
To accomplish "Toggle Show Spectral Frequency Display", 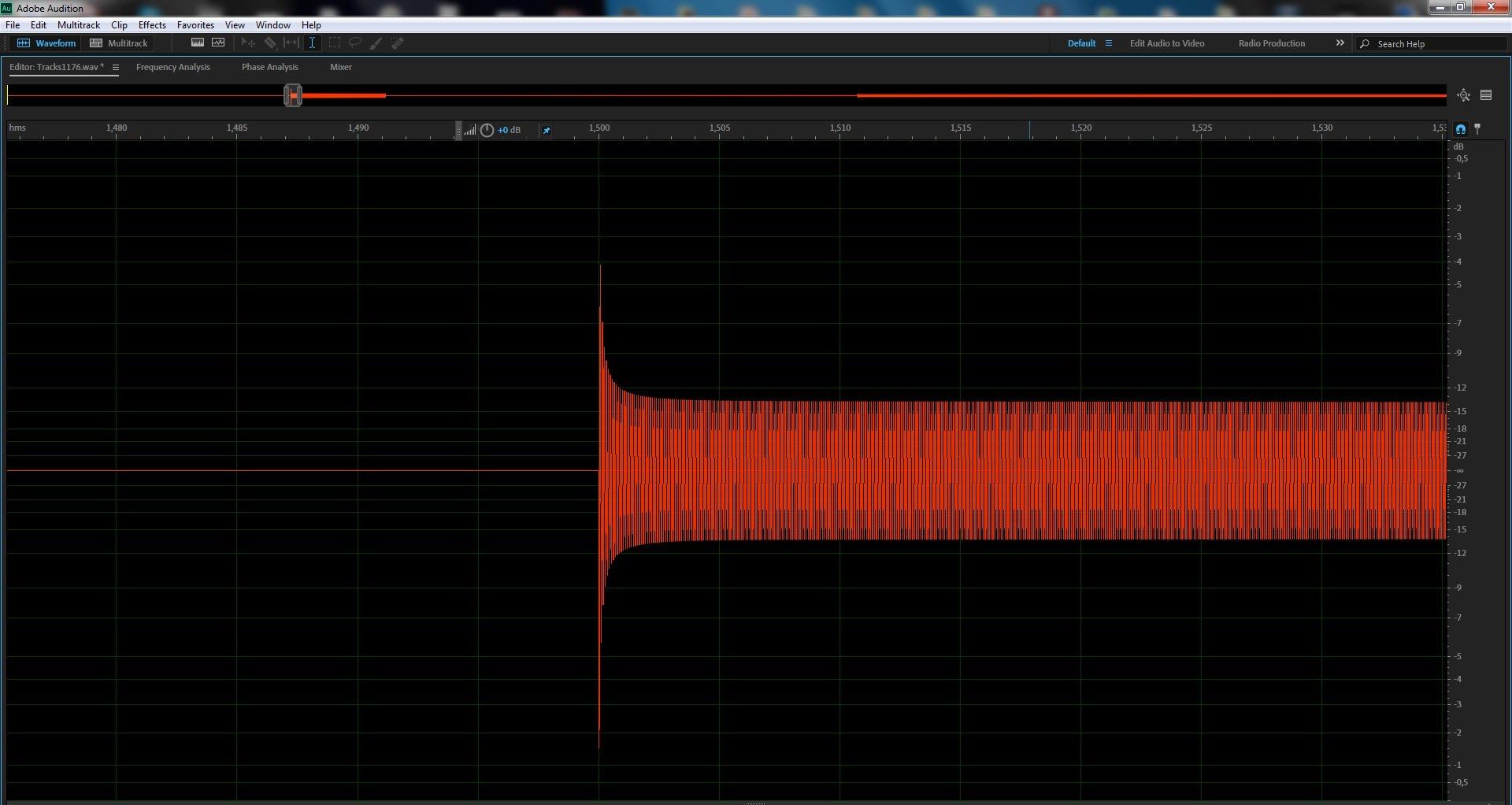I will coord(198,43).
